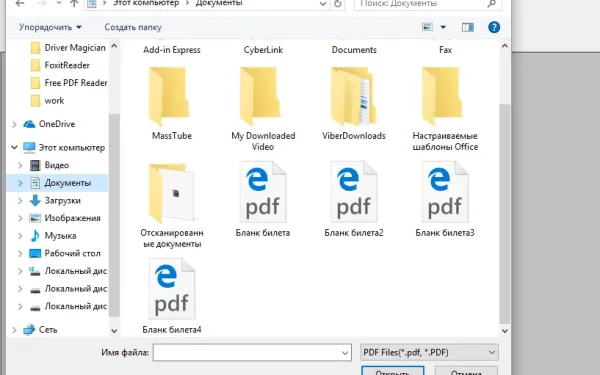The height and width of the screenshot is (375, 600).
Task: Select Загрузки in navigation pane
Action: pyautogui.click(x=55, y=201)
